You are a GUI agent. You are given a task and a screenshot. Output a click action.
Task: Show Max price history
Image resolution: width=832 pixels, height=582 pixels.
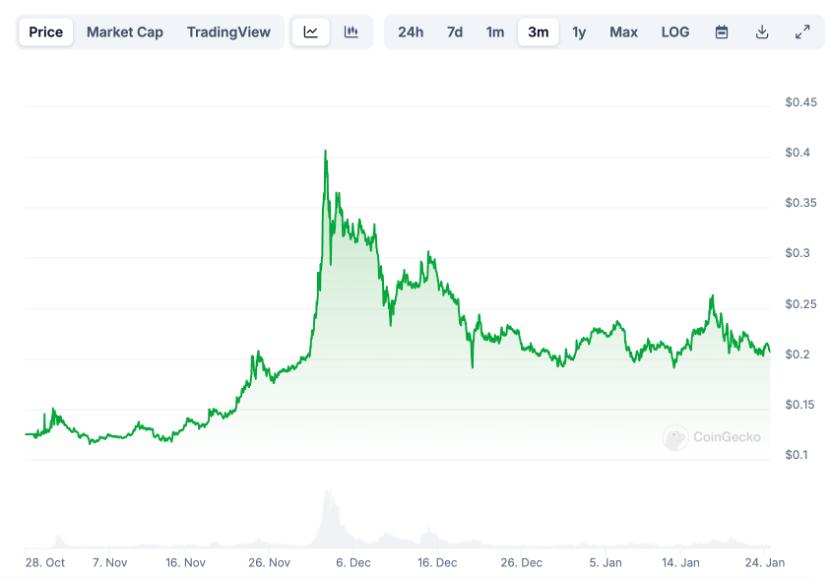click(x=623, y=32)
